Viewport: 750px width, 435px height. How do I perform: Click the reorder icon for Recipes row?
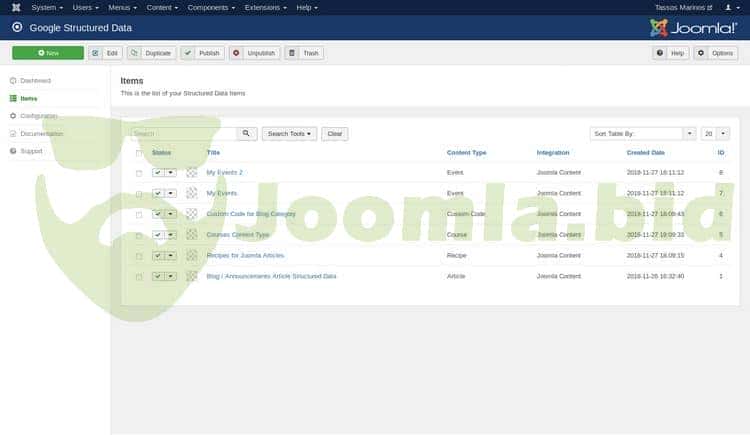[x=191, y=255]
